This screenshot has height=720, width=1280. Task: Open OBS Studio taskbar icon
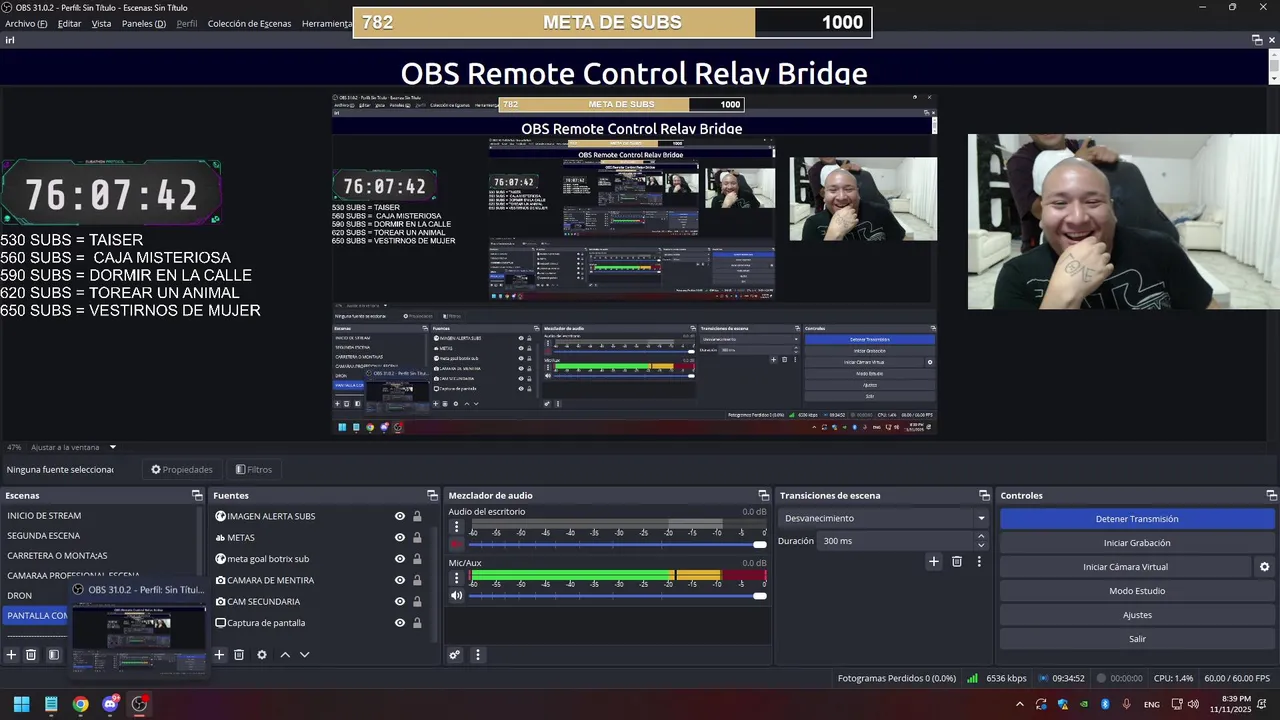139,704
